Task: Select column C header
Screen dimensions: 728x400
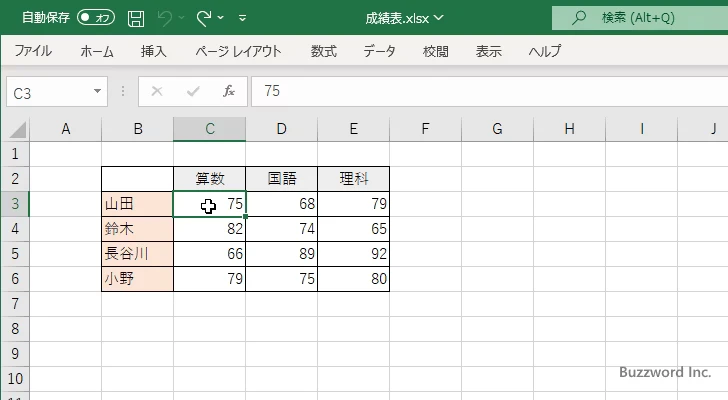Action: click(x=209, y=129)
